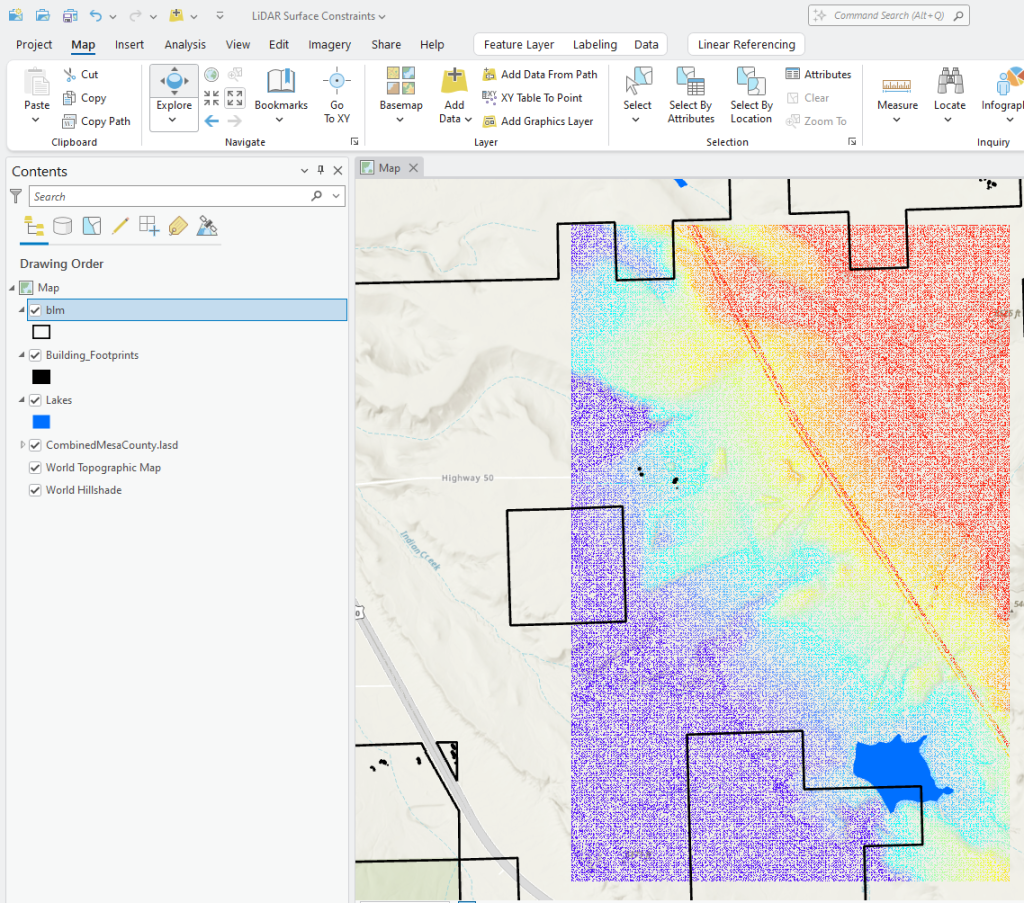The width and height of the screenshot is (1024, 903).
Task: Click the blue Lakes color swatch
Action: pos(39,421)
